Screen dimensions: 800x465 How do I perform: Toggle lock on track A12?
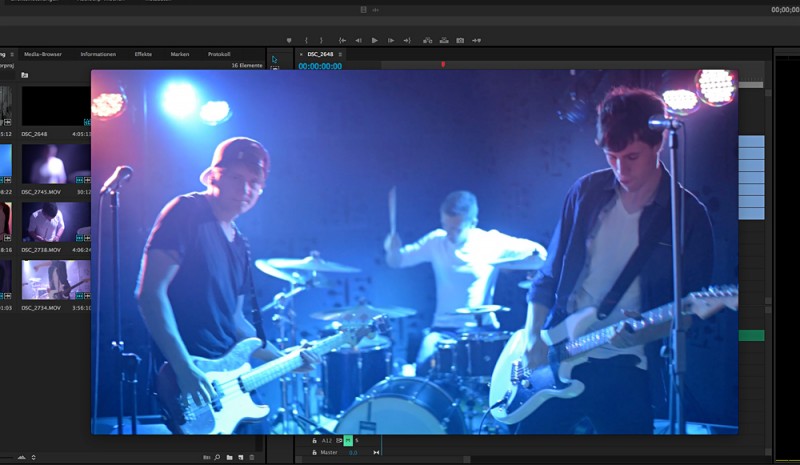click(x=314, y=440)
